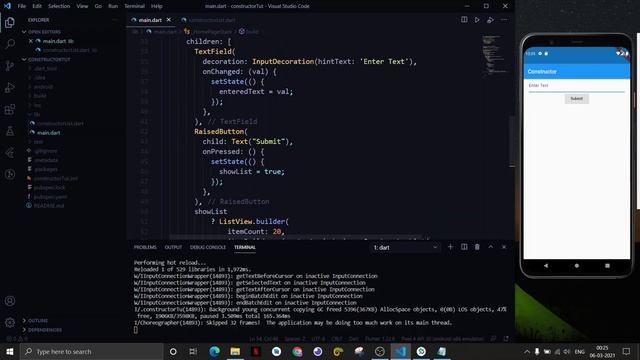This screenshot has height=360, width=640.
Task: Open main.dart in the lib folder tree
Action: 49,133
